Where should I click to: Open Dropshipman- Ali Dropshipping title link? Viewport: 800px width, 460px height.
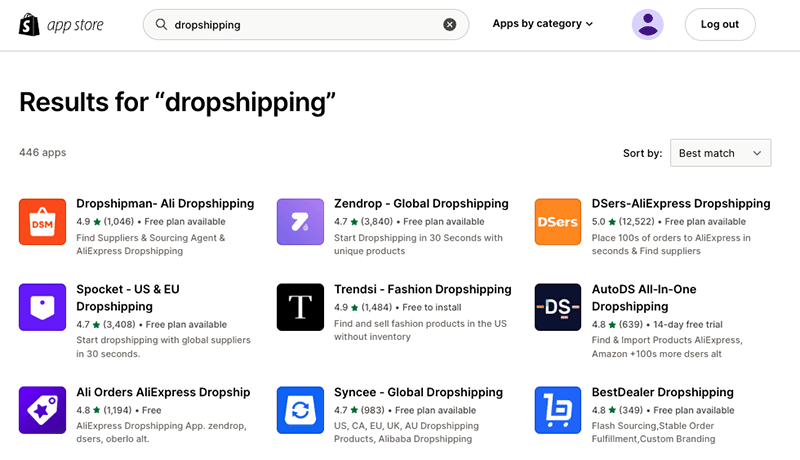point(165,203)
